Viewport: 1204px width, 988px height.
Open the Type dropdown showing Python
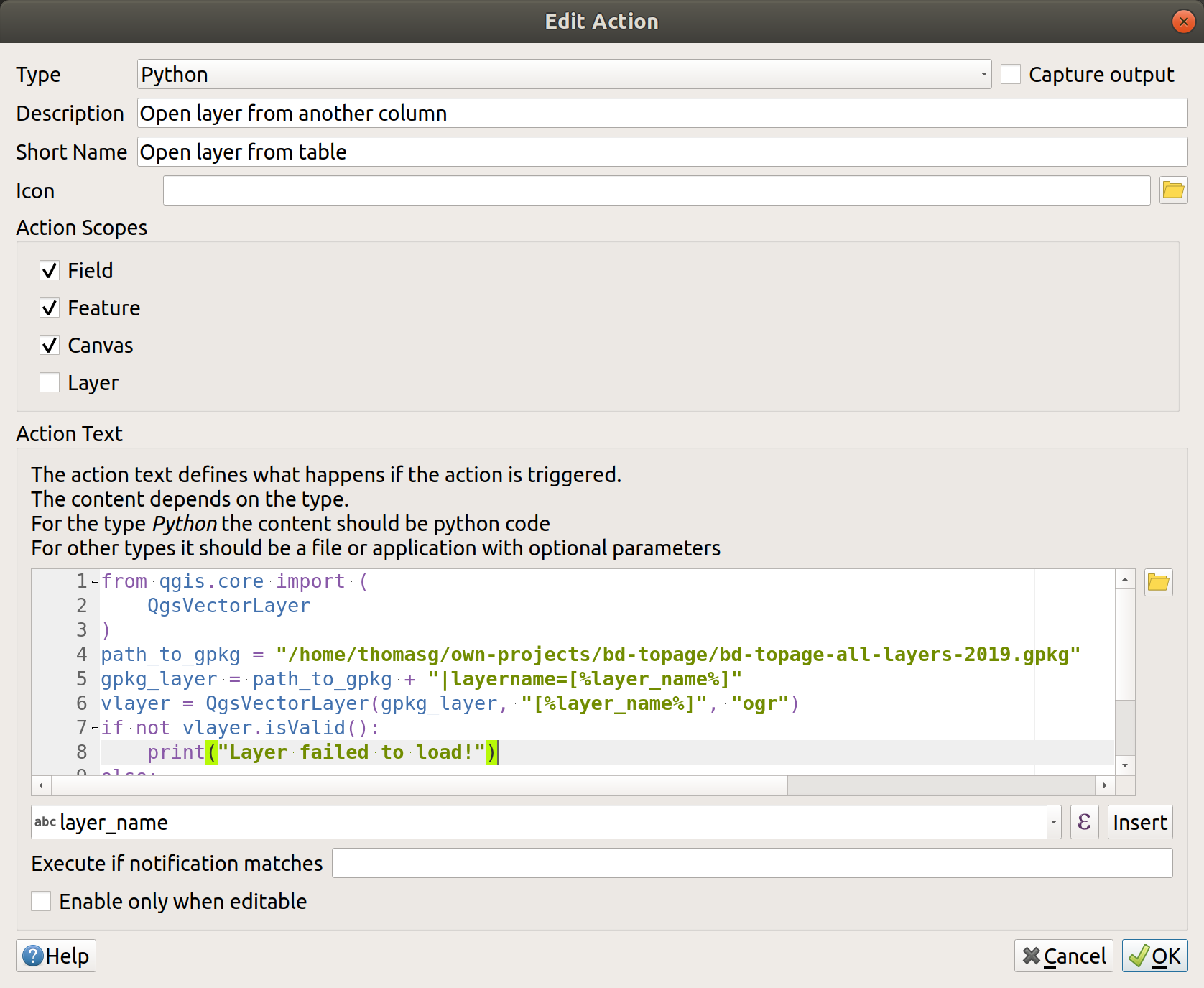[564, 74]
